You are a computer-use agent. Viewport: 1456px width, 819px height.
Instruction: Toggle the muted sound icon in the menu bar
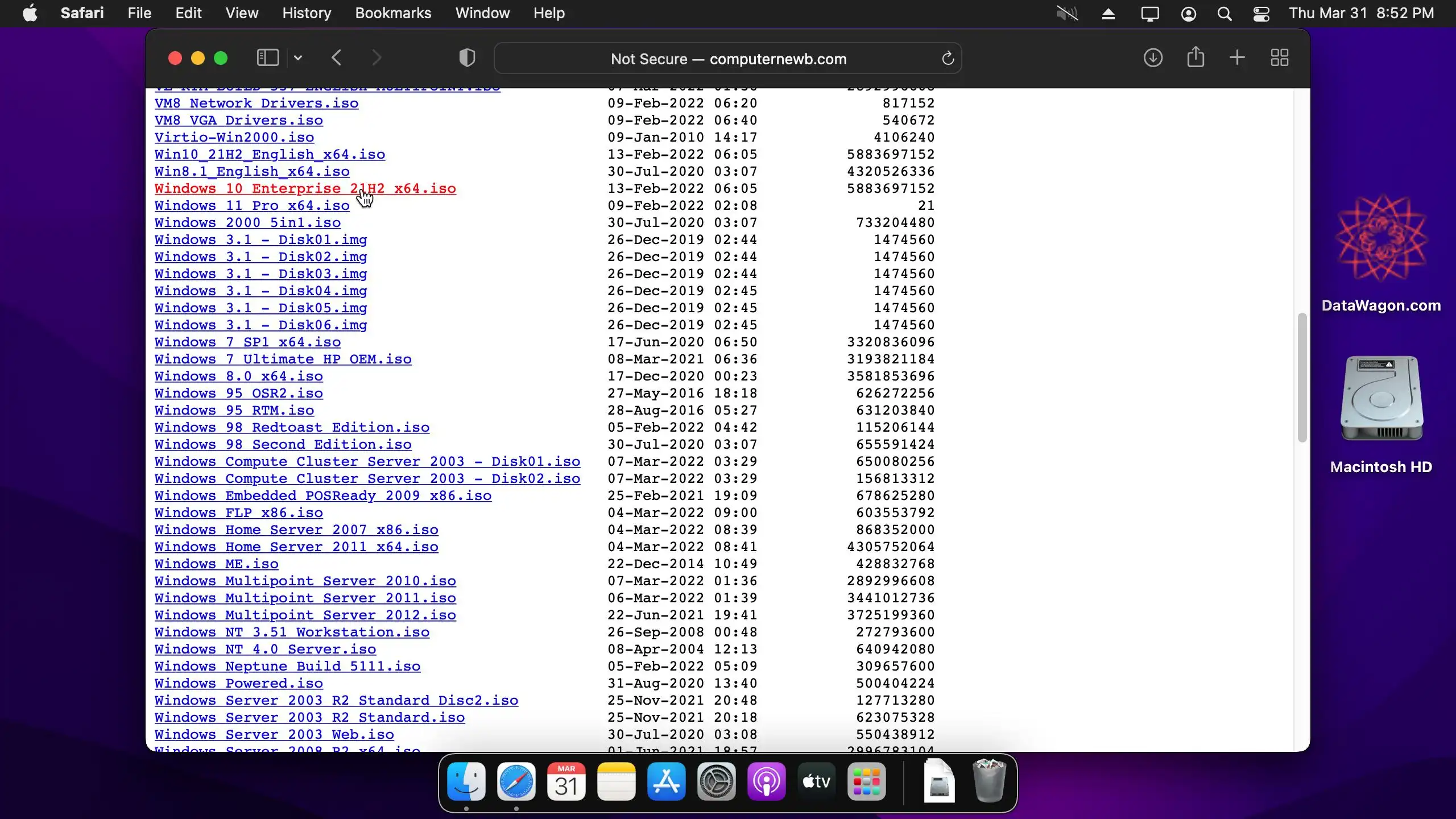pos(1067,13)
